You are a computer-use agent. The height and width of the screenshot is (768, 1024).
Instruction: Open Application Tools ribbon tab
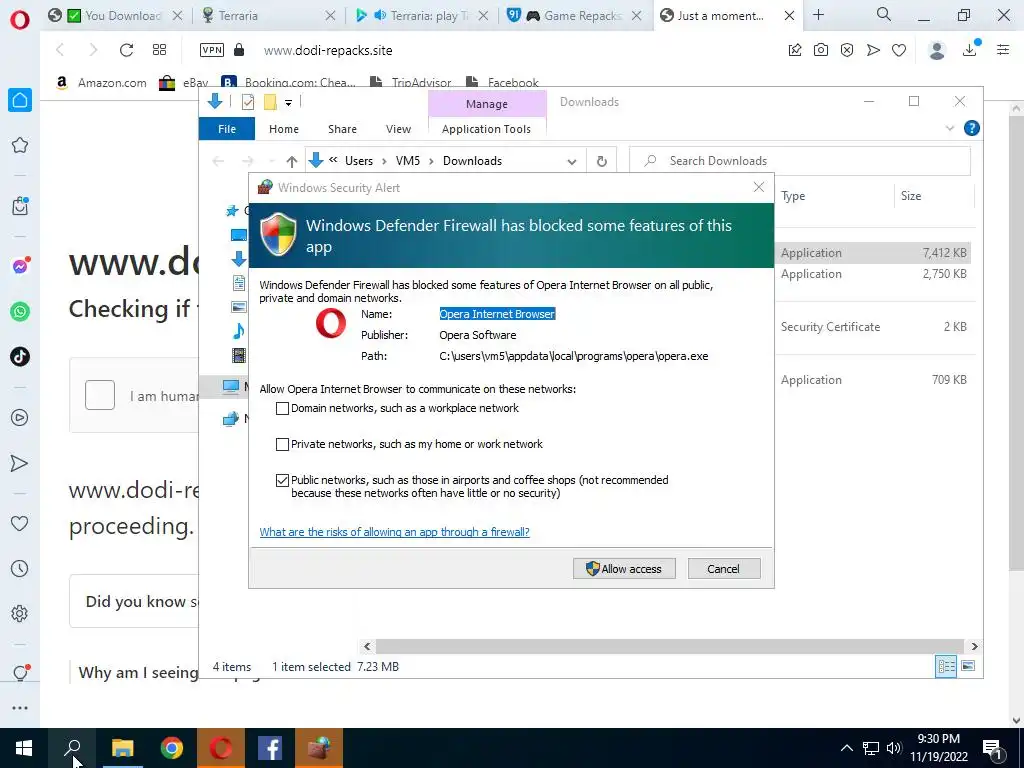487,129
